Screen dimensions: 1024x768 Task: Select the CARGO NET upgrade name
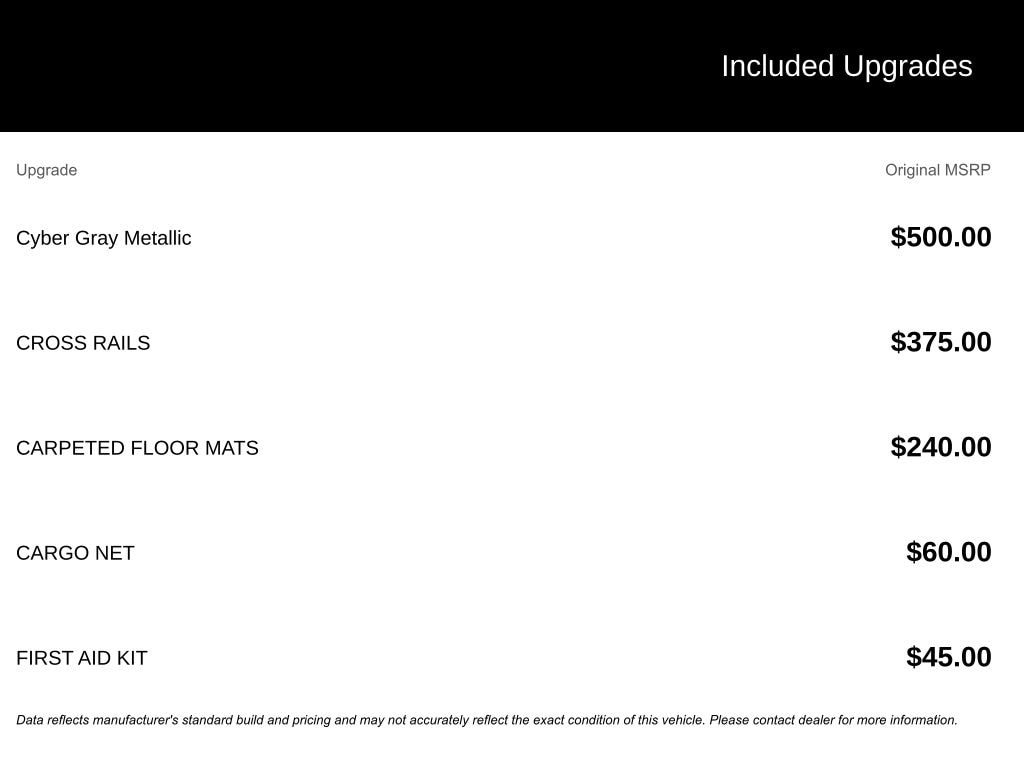click(75, 553)
